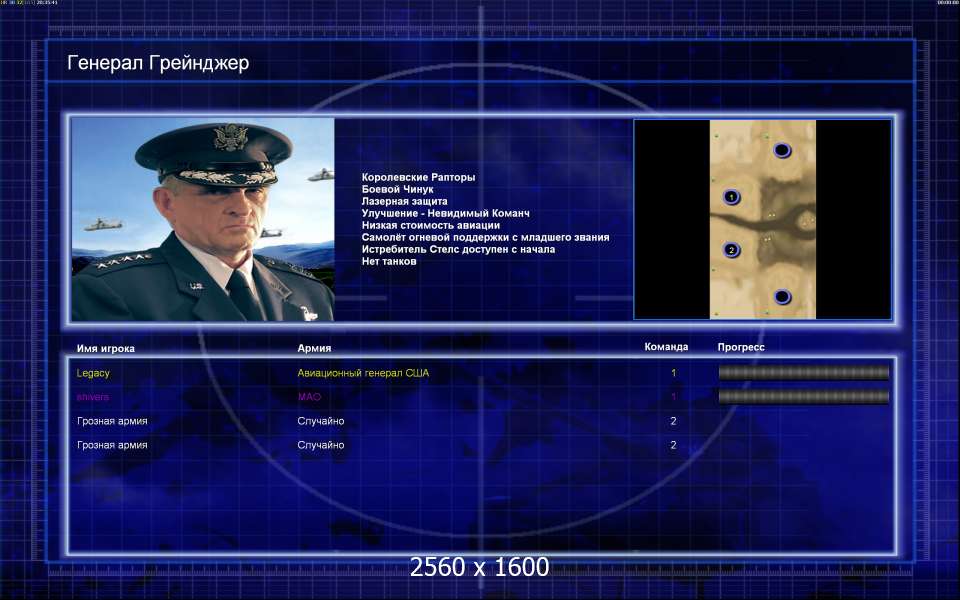Click General Granger's portrait image
This screenshot has width=960, height=600.
point(203,219)
